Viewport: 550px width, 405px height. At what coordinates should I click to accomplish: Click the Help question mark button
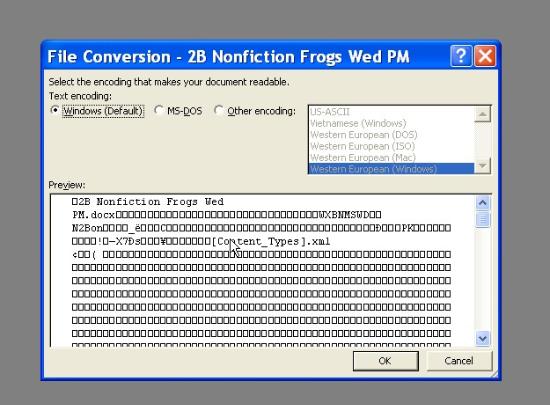461,56
